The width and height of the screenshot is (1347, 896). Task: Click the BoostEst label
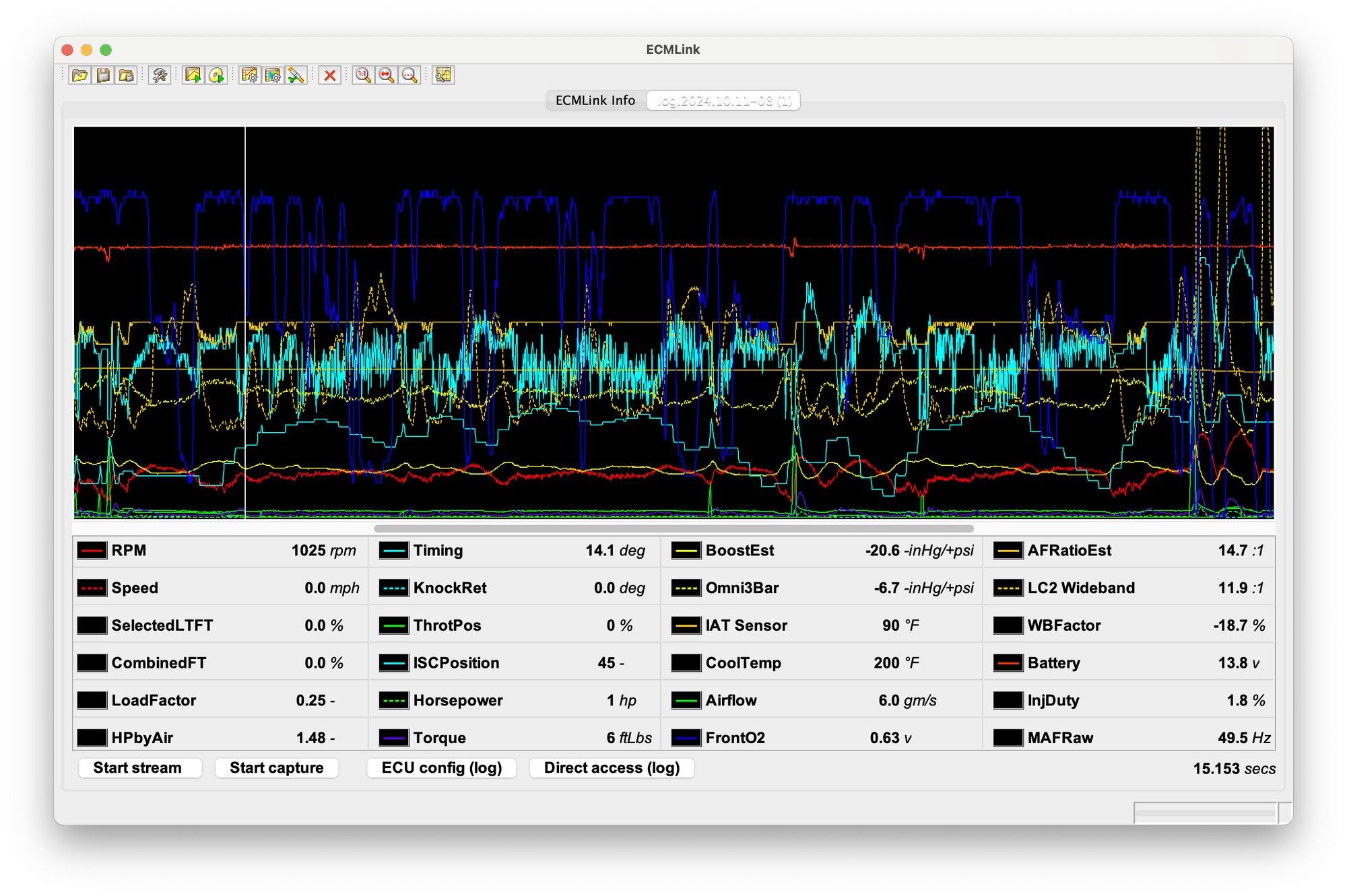tap(740, 551)
